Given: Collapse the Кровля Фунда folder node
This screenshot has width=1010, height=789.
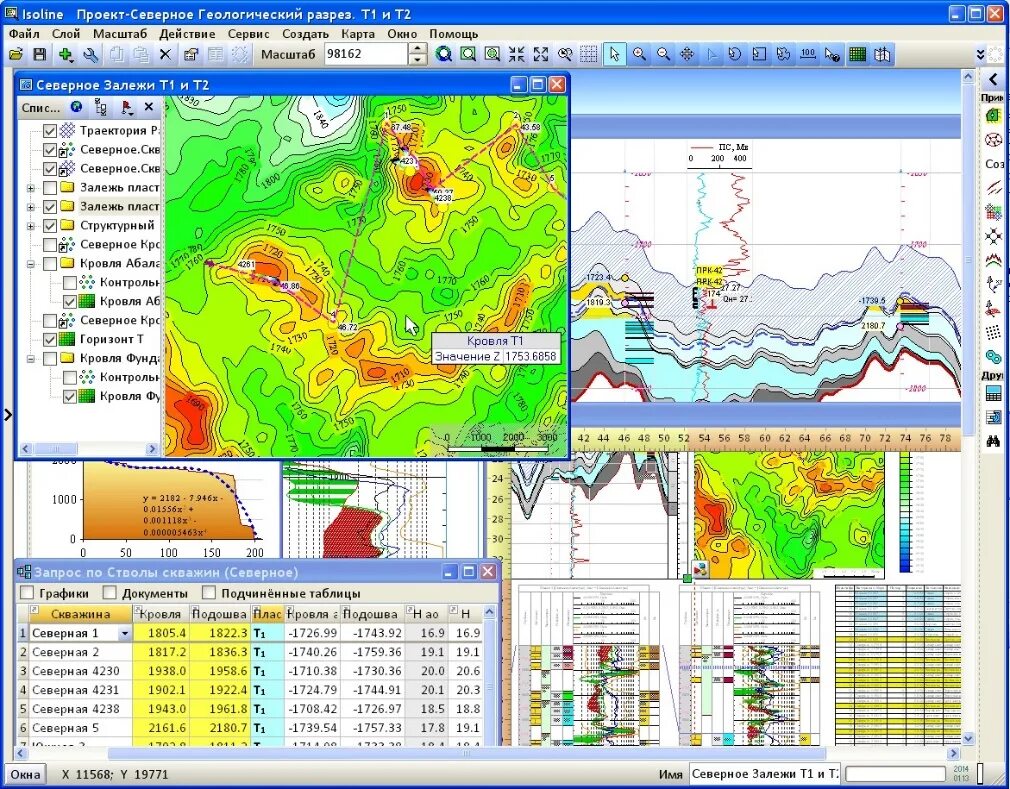Looking at the screenshot, I should coord(30,359).
